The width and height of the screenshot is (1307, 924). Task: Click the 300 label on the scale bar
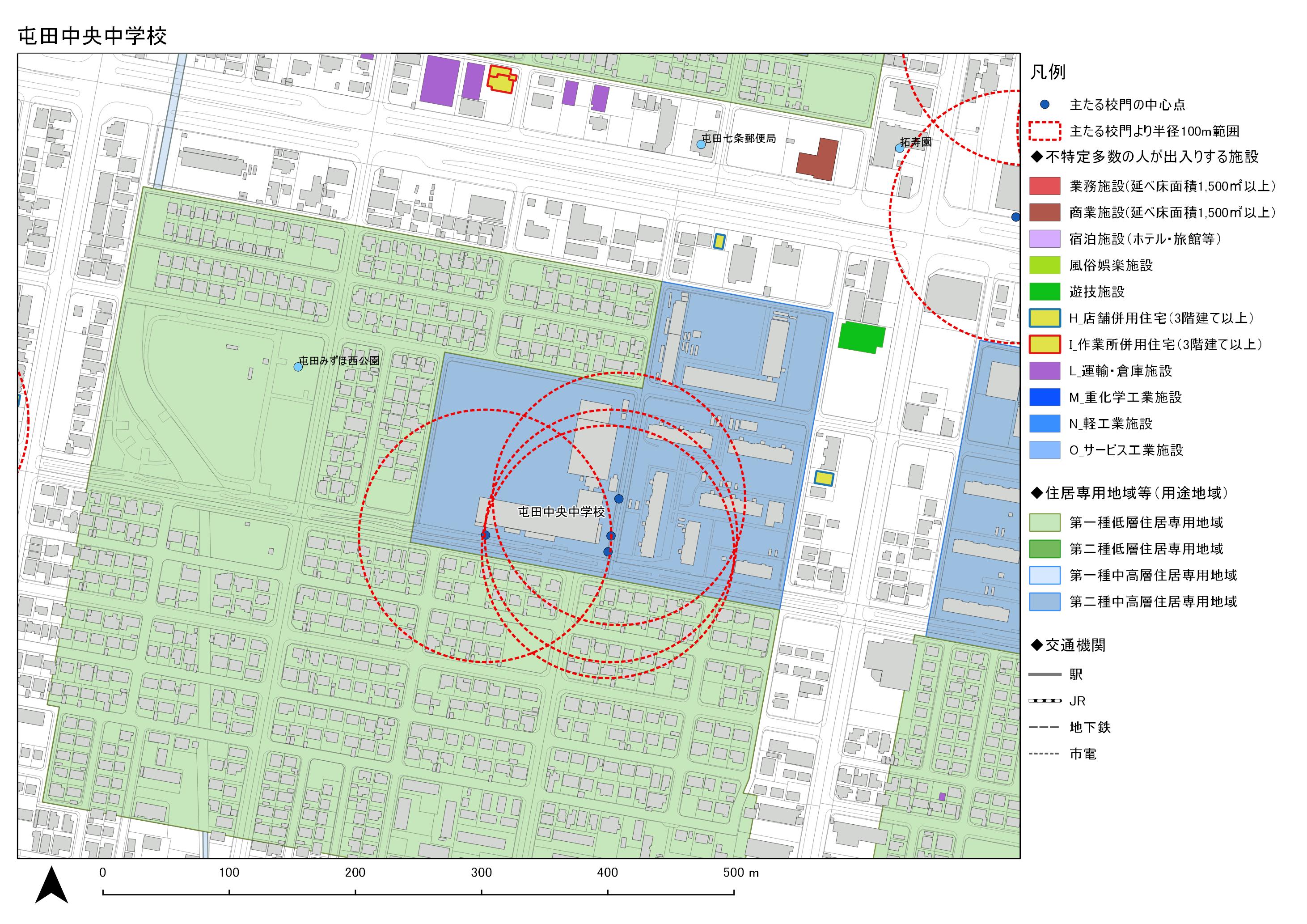(x=482, y=873)
